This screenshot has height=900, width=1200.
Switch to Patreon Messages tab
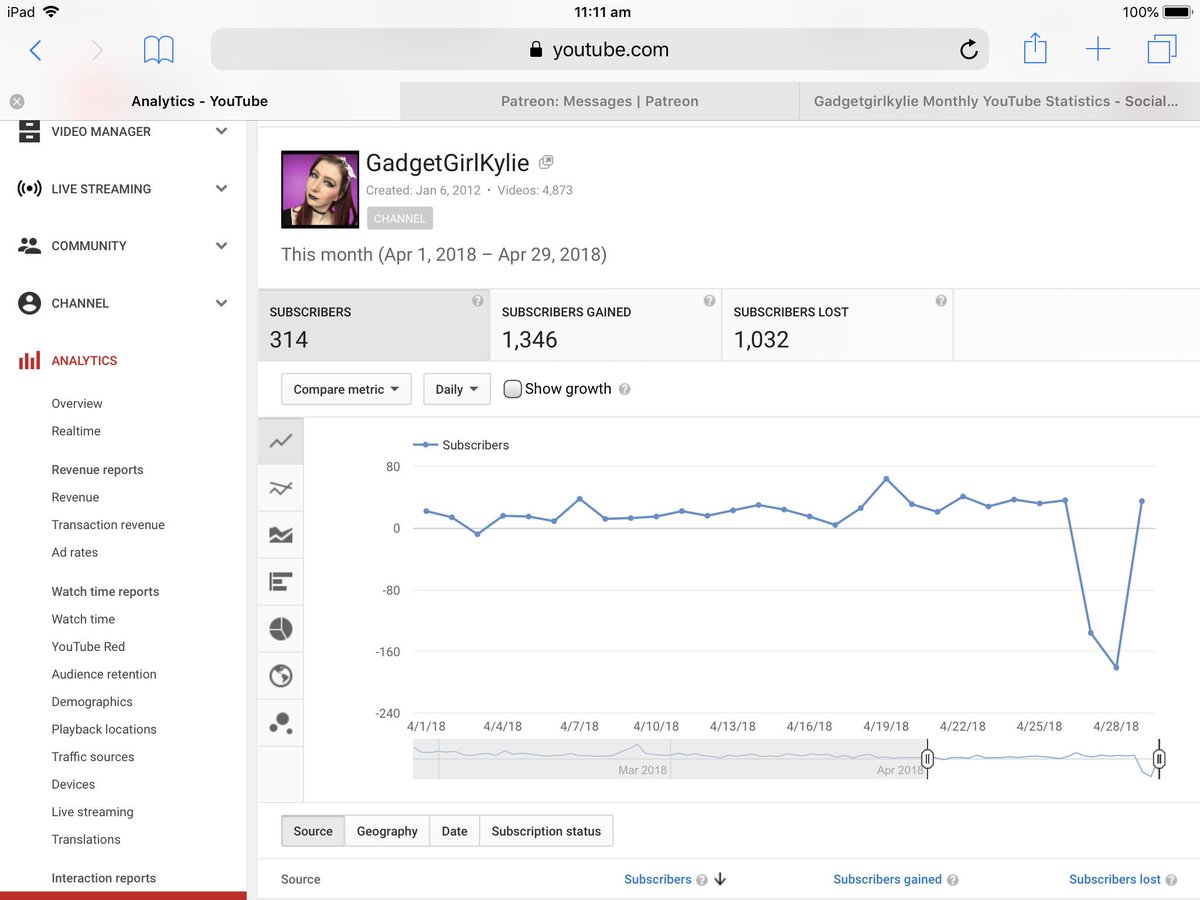[600, 101]
